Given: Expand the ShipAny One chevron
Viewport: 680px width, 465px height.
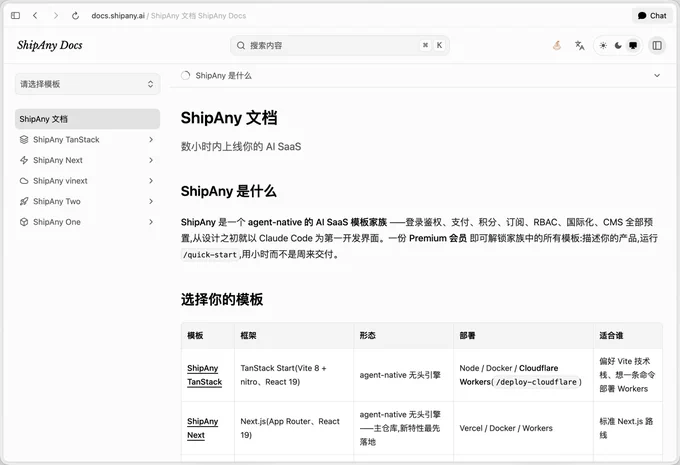Looking at the screenshot, I should click(x=151, y=222).
